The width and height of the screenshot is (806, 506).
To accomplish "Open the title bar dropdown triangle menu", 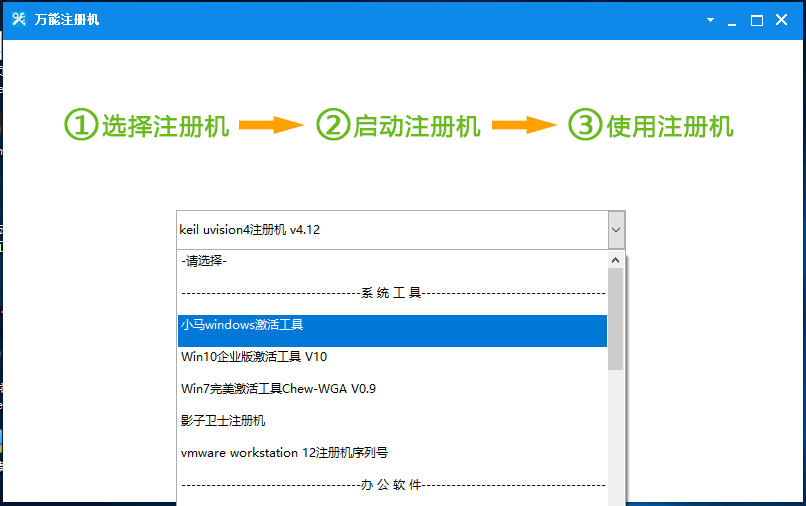I will pyautogui.click(x=710, y=20).
